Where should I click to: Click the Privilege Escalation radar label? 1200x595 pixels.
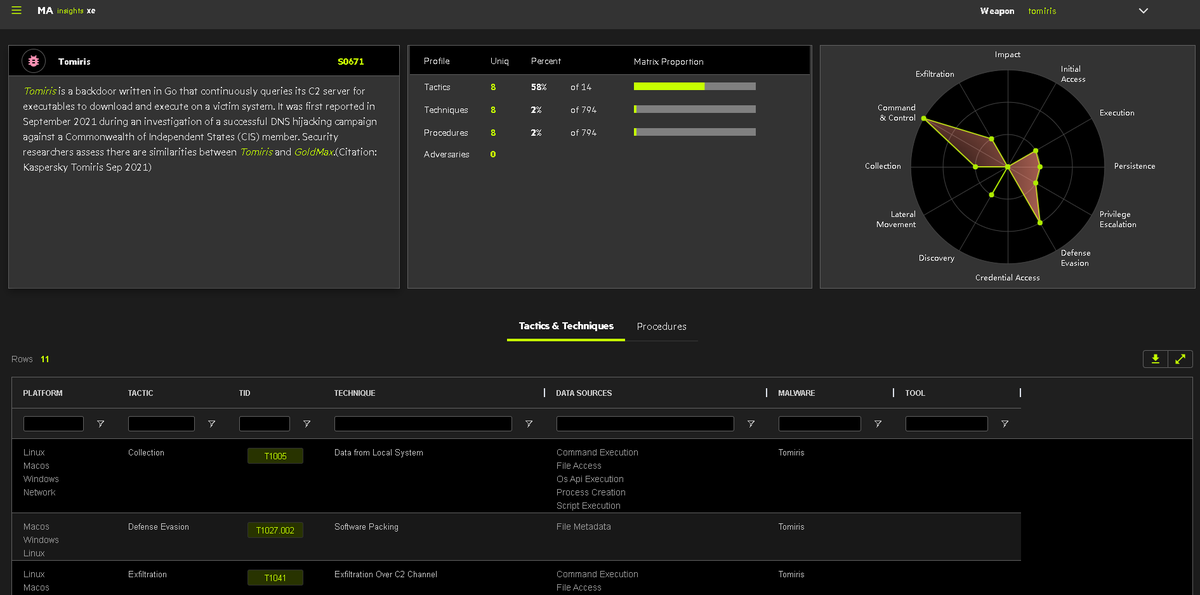[x=1118, y=220]
